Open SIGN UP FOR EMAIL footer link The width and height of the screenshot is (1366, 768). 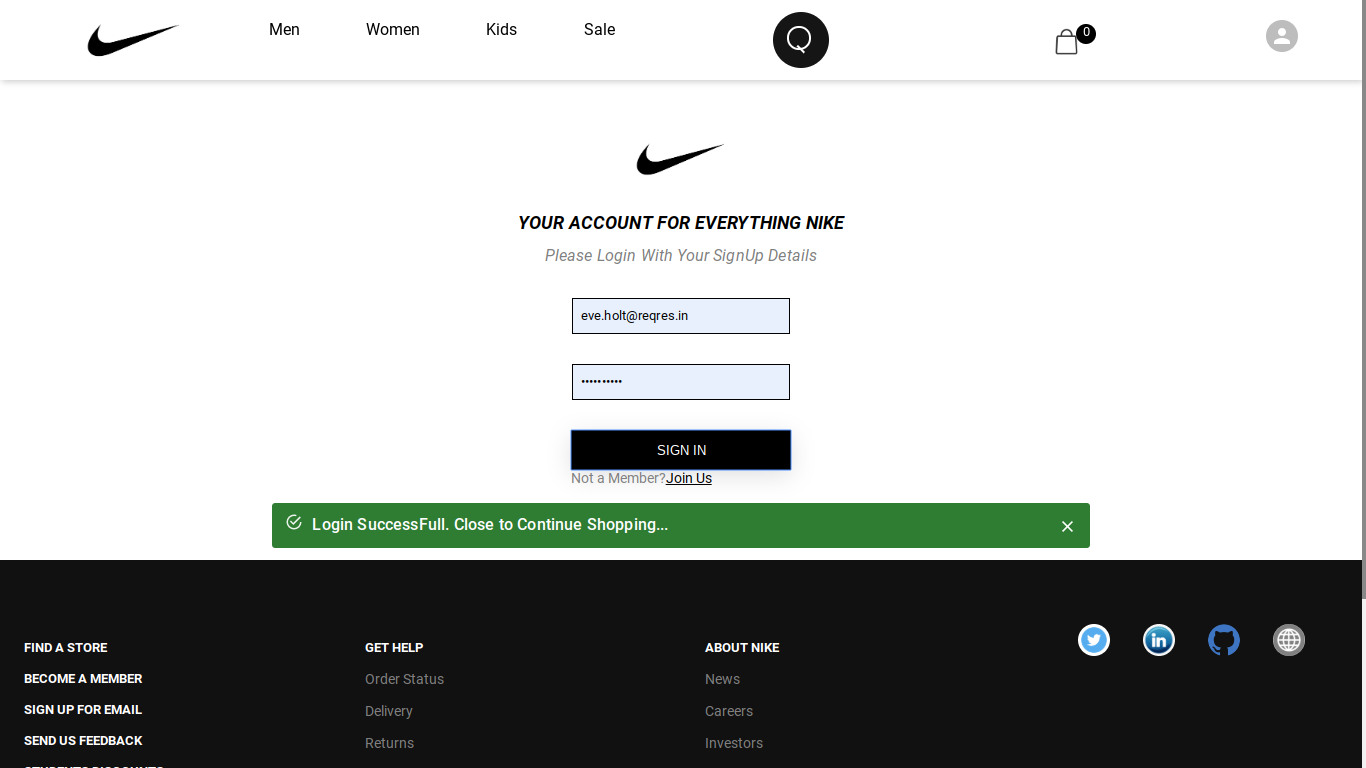pyautogui.click(x=83, y=710)
